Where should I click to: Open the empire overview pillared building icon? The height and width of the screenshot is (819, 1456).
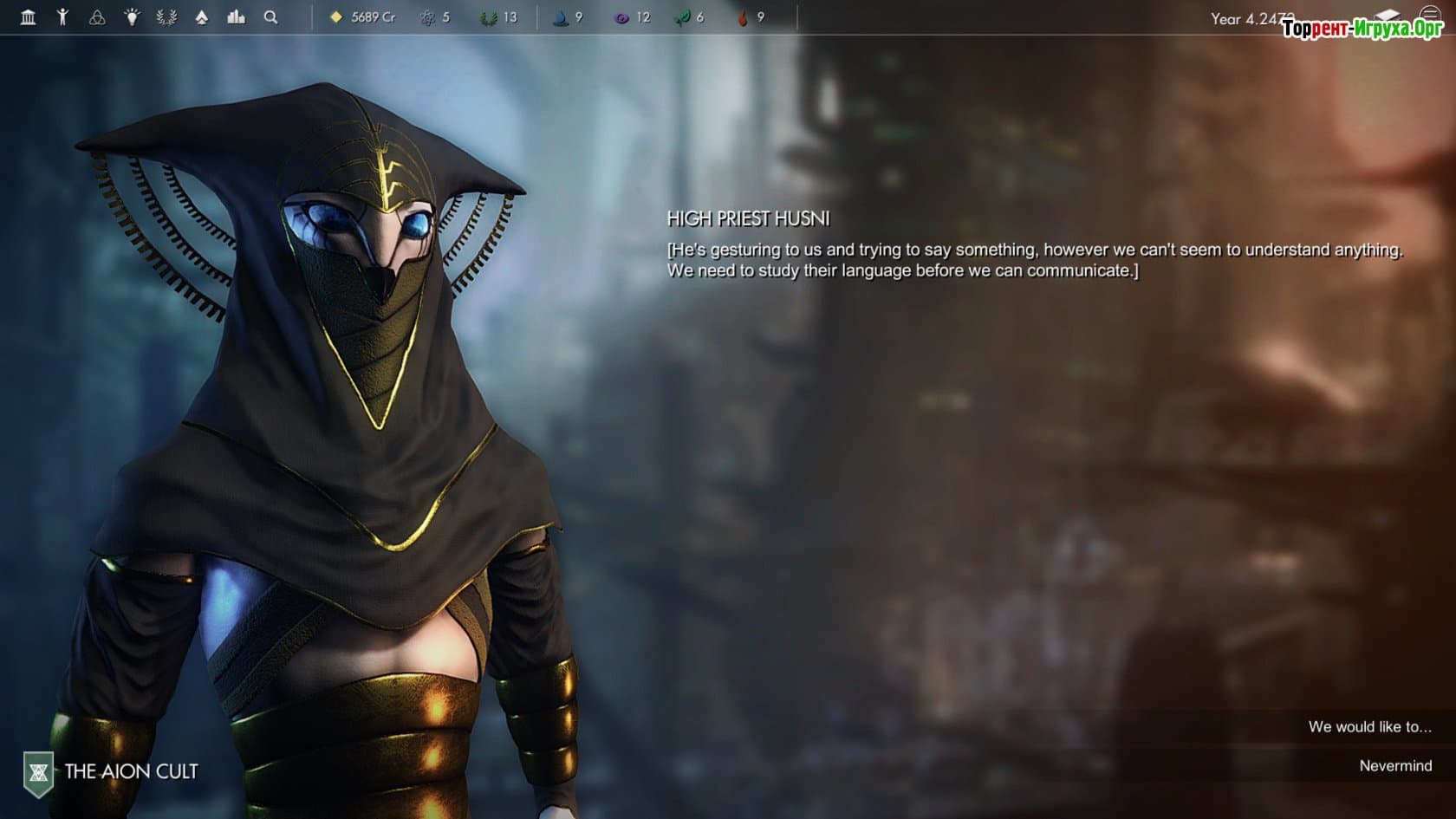pyautogui.click(x=28, y=17)
